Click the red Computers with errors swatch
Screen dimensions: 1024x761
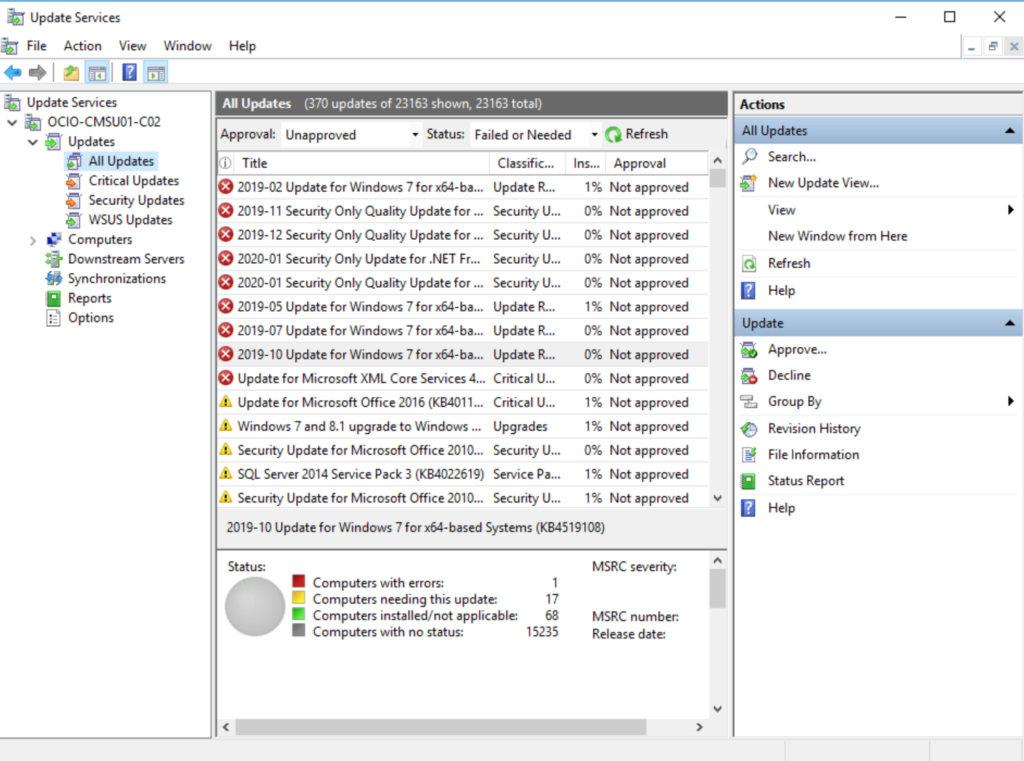298,581
